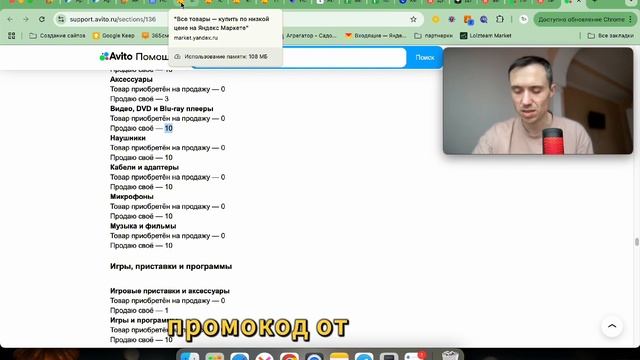Screen dimensions: 640x360
Task: Go back with the browser back arrow
Action: click(x=10, y=19)
